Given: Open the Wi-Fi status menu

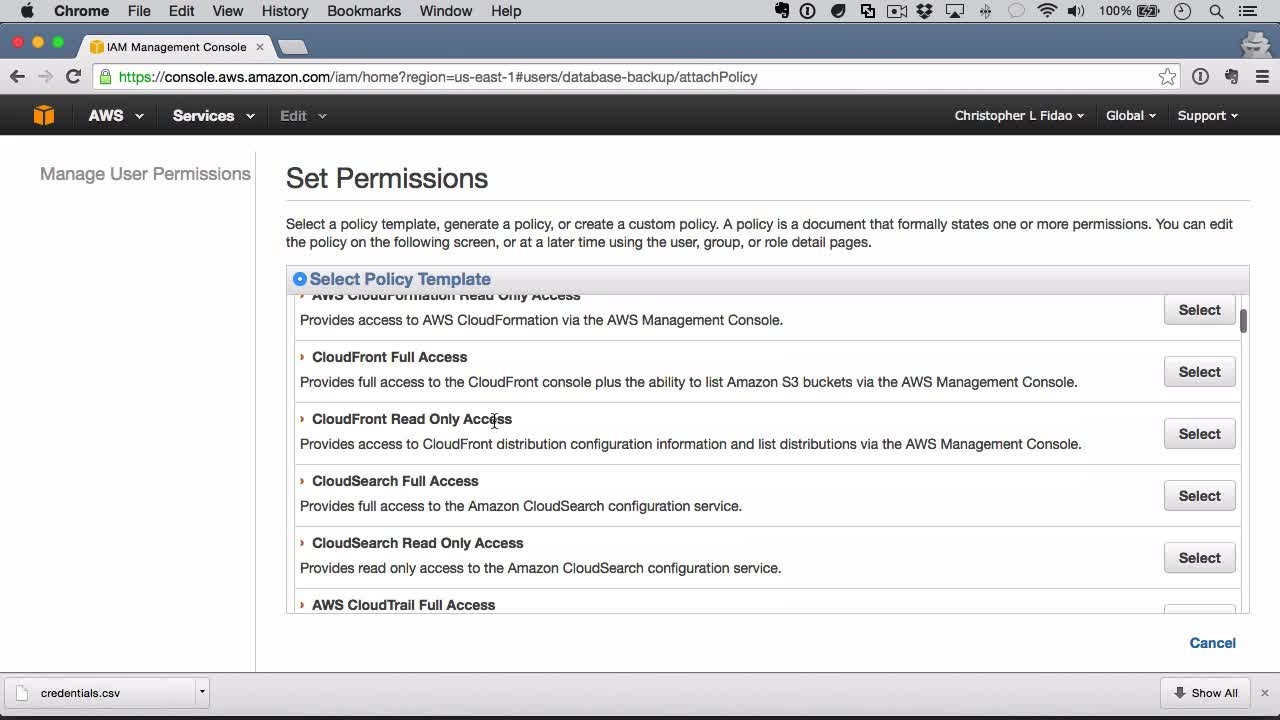Looking at the screenshot, I should click(x=1047, y=11).
